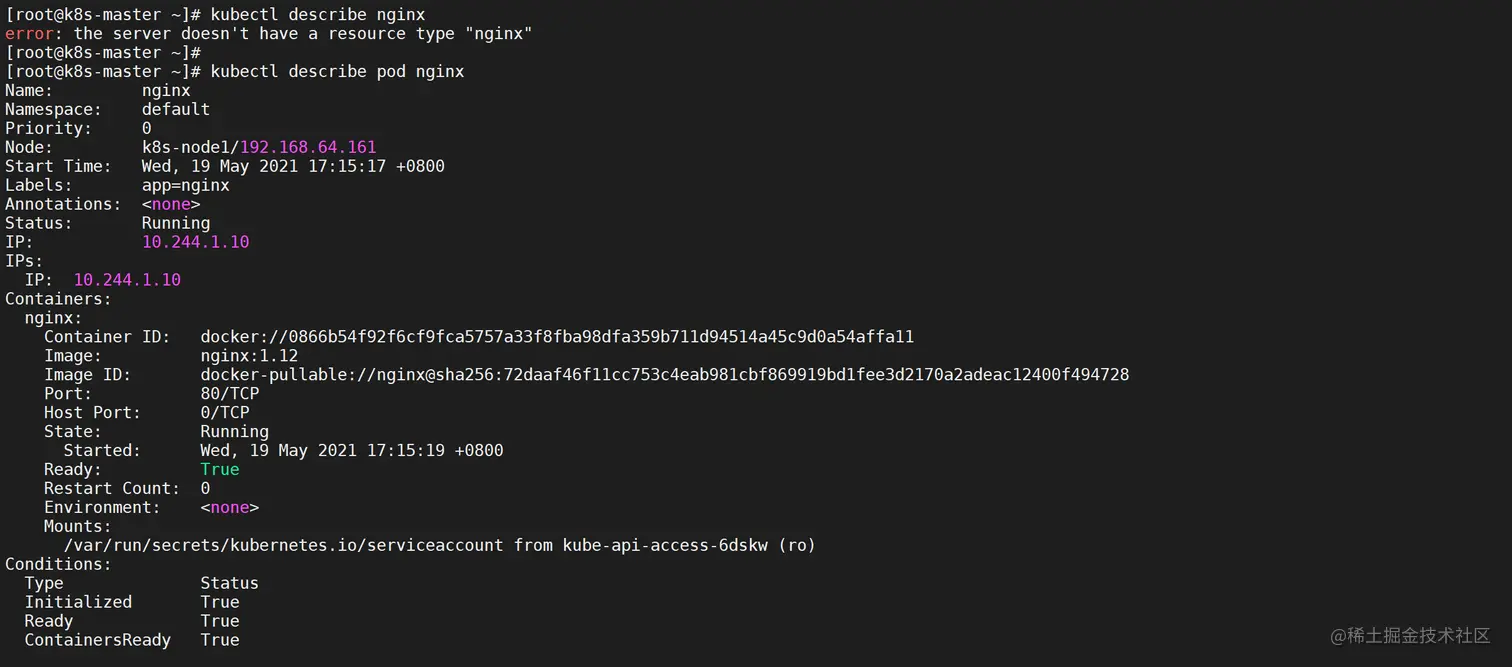The height and width of the screenshot is (667, 1512).
Task: Click the nginx:1.12 image value
Action: 249,356
